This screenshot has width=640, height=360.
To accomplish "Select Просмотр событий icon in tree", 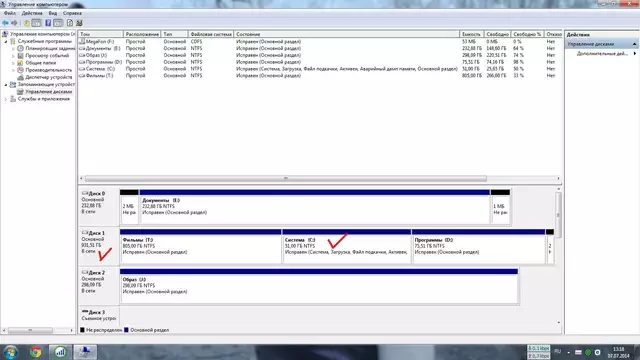I will tap(20, 56).
